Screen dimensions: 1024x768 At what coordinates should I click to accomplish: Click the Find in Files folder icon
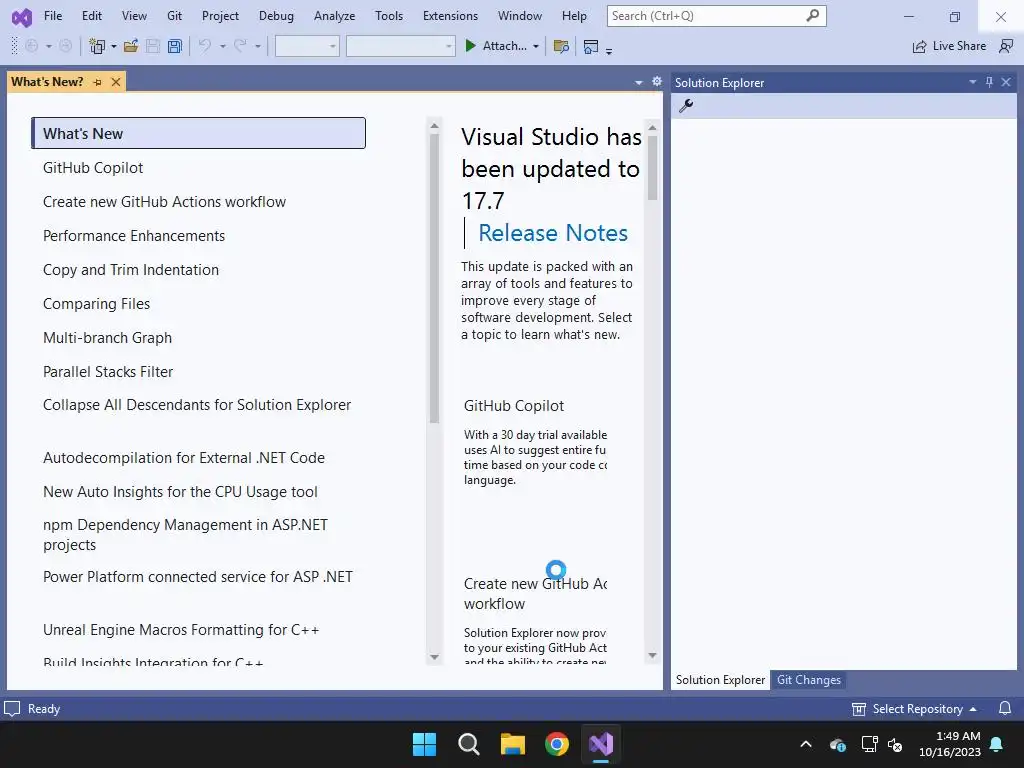(561, 46)
